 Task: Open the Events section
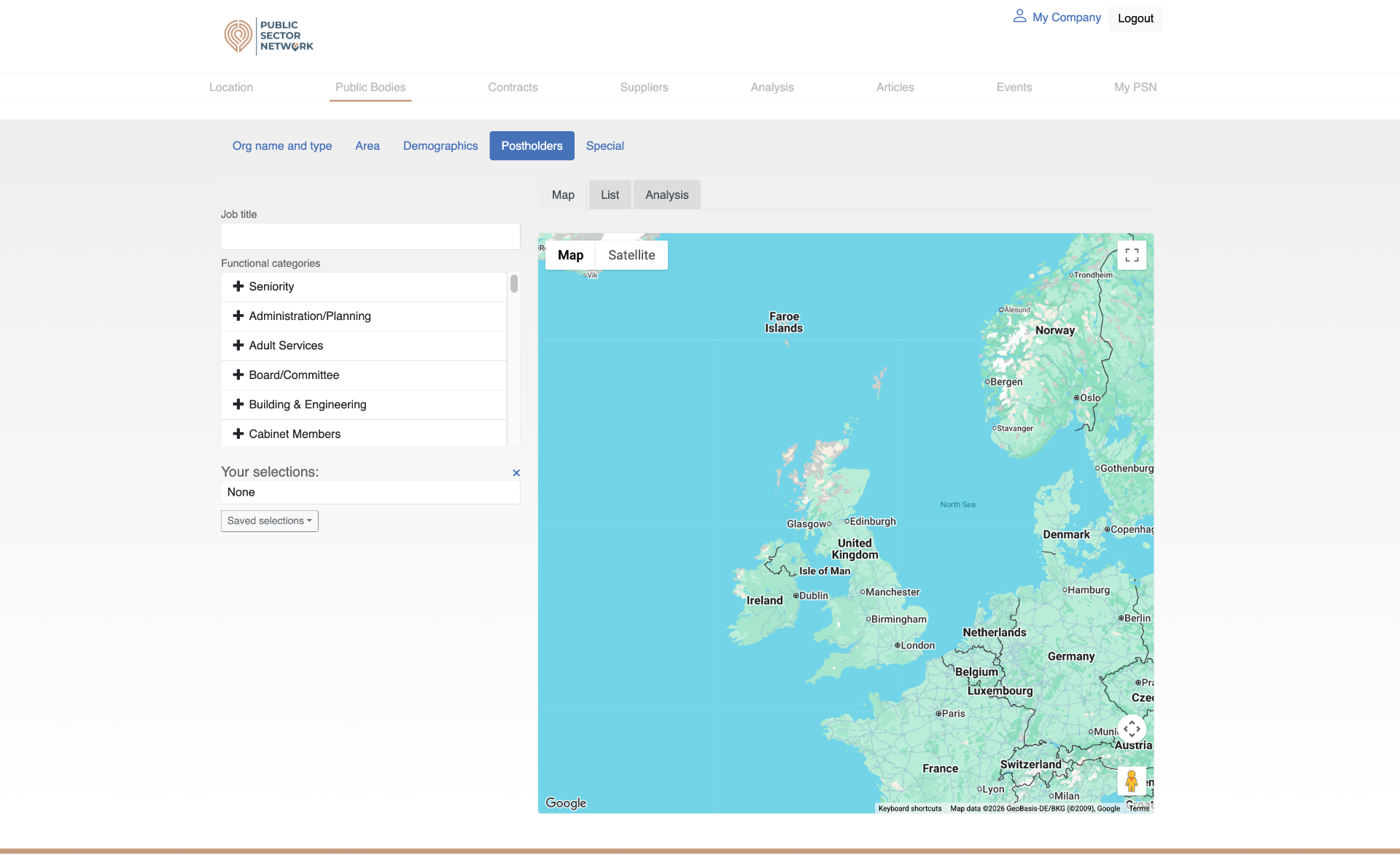click(x=1014, y=87)
